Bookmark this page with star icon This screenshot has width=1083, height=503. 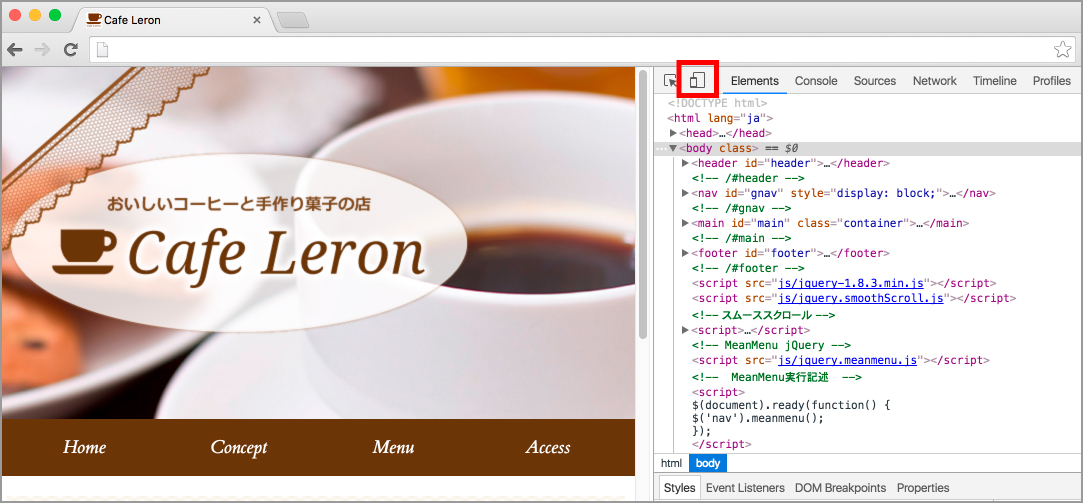click(x=1062, y=49)
